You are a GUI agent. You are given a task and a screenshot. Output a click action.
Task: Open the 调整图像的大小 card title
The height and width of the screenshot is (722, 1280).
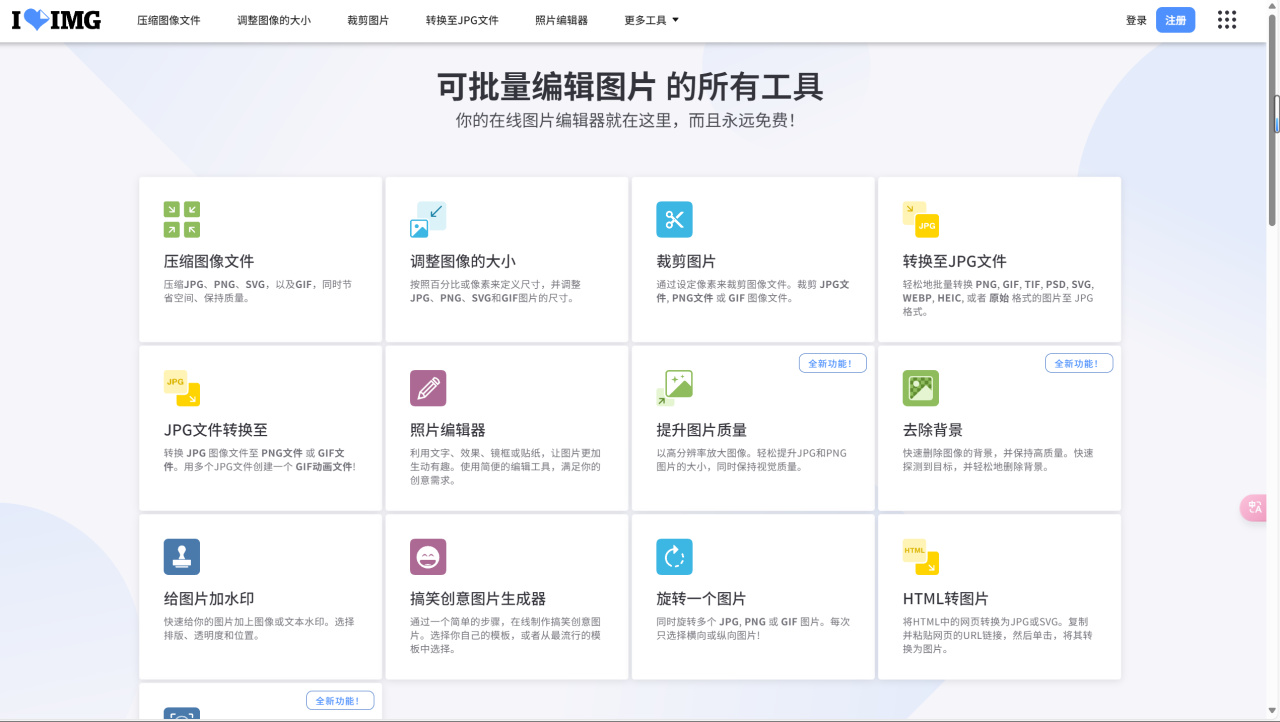pos(463,262)
